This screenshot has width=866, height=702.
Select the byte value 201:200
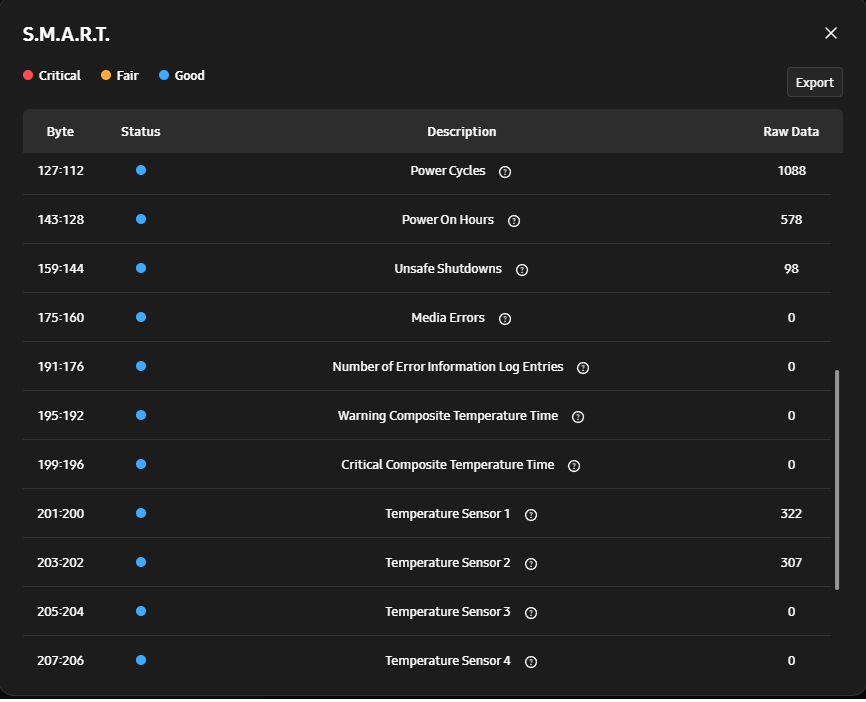point(61,514)
